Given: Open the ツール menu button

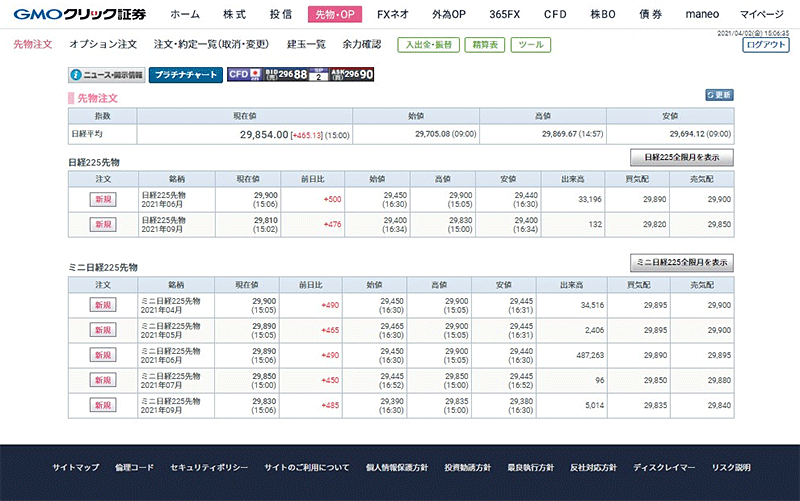Looking at the screenshot, I should click(531, 45).
